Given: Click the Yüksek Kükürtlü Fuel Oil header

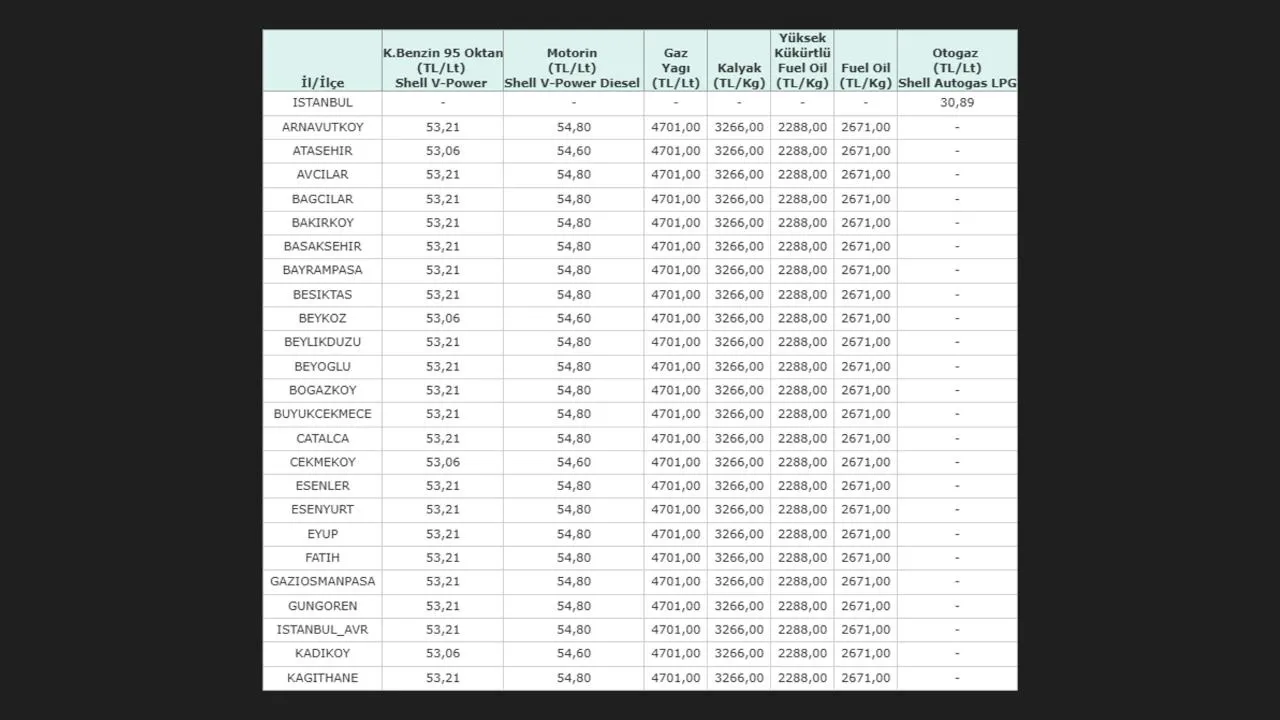Looking at the screenshot, I should coord(802,60).
